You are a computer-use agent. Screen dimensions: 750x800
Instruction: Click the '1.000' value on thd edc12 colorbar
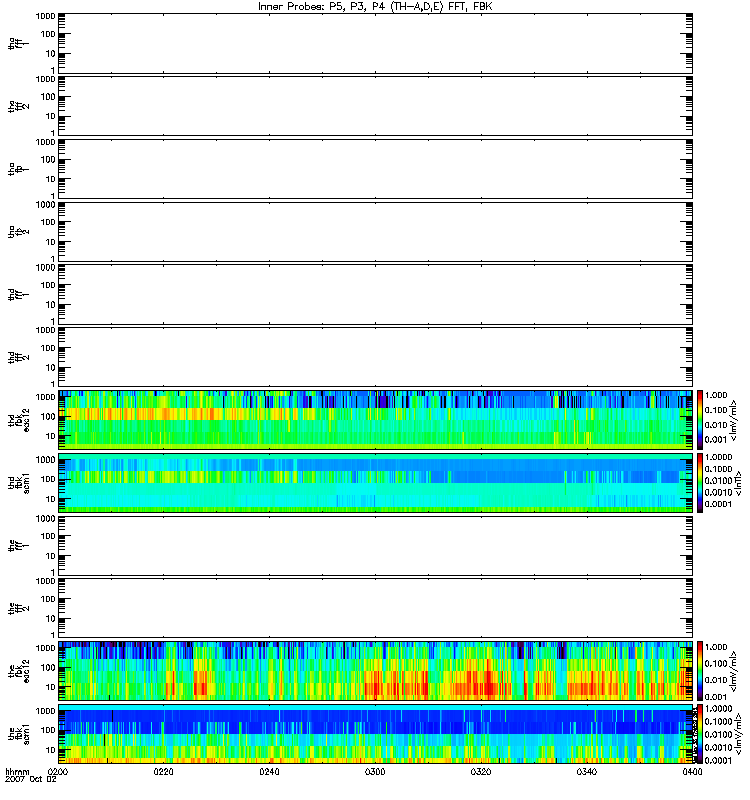click(x=716, y=395)
